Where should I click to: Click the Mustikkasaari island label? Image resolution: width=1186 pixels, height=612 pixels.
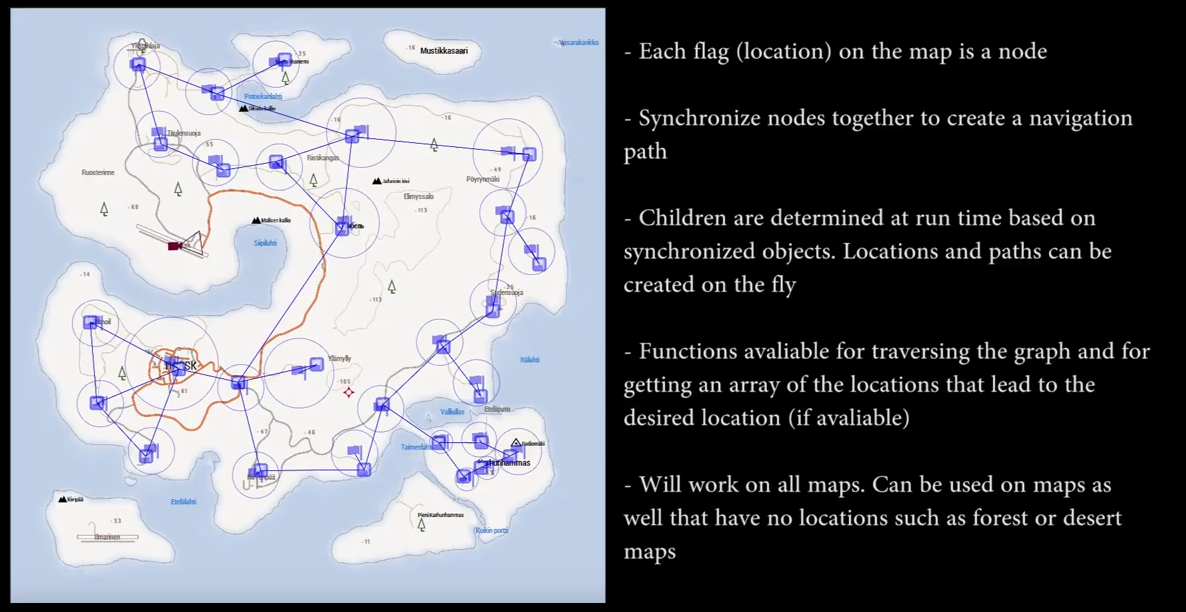click(x=445, y=51)
